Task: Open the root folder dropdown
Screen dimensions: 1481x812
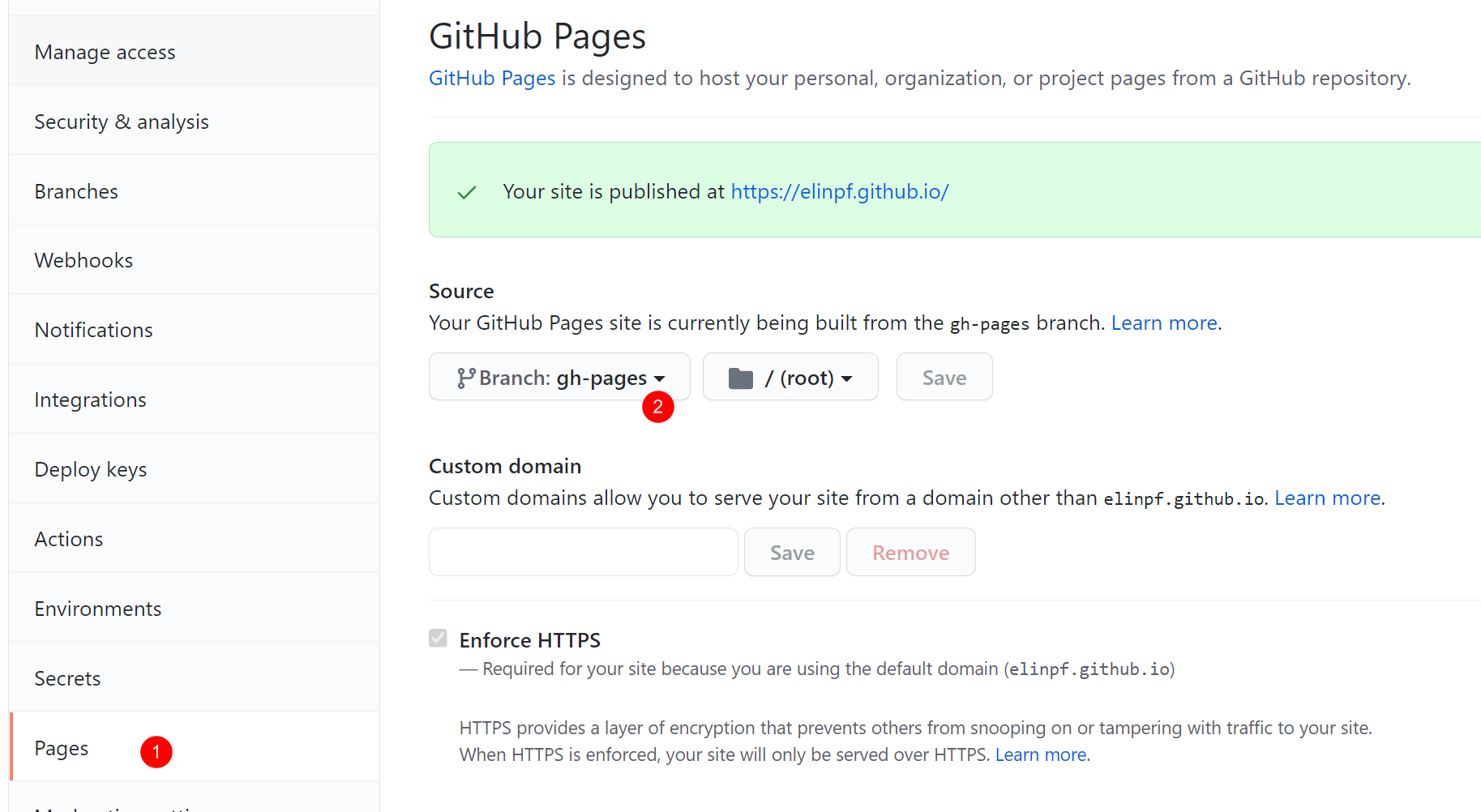Action: coord(790,377)
